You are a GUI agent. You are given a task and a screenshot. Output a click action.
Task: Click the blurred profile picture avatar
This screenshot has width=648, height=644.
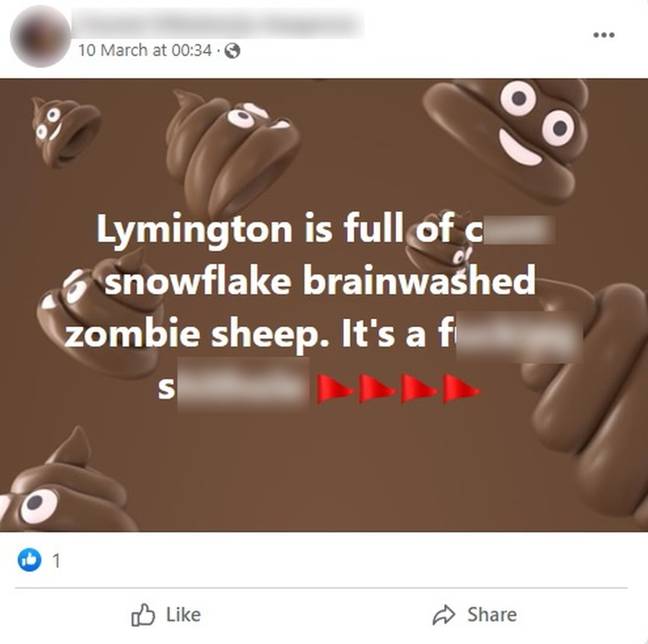pyautogui.click(x=40, y=36)
